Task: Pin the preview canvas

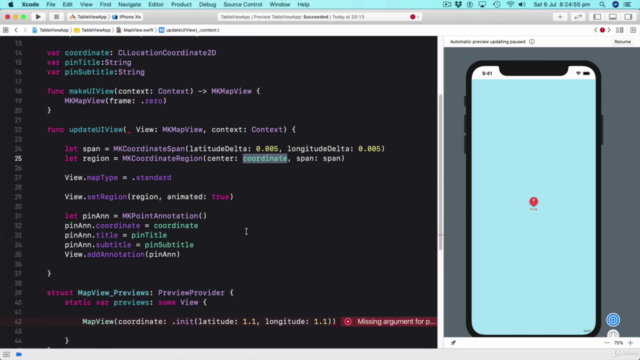Action: click(453, 343)
